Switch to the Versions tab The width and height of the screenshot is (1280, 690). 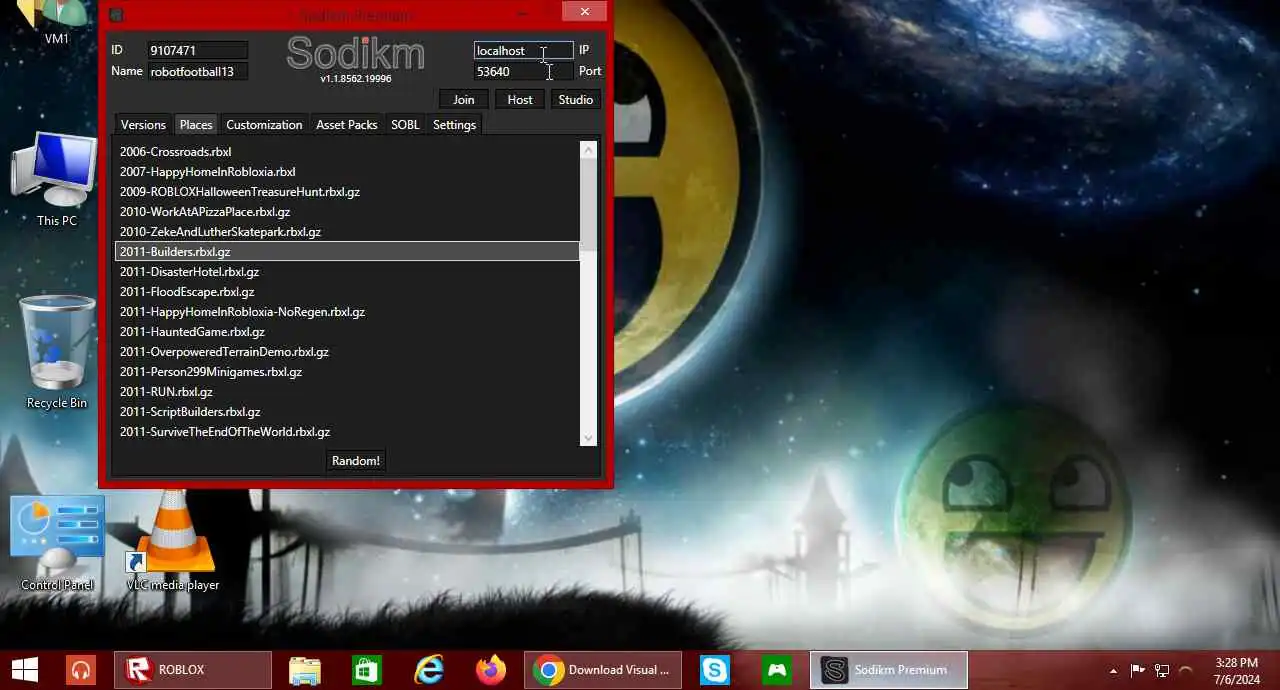tap(143, 125)
